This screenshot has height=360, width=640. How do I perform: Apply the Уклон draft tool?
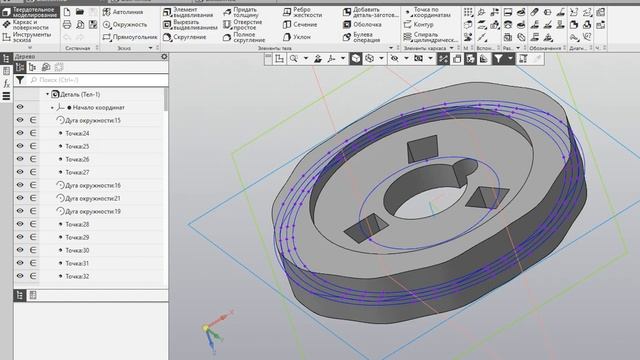point(297,37)
